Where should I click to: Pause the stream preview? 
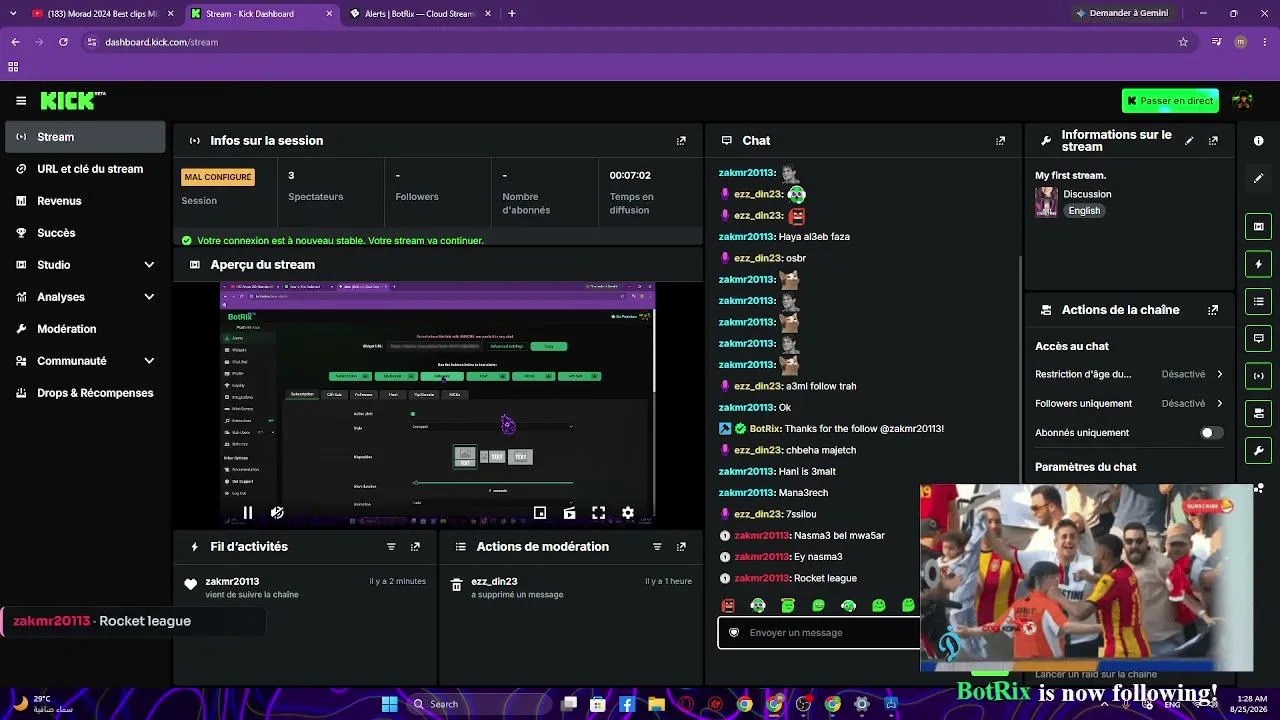[x=248, y=513]
